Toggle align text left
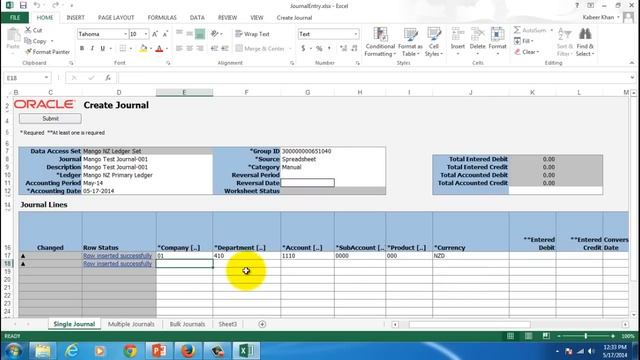Viewport: 640px width, 360px height. tap(179, 49)
